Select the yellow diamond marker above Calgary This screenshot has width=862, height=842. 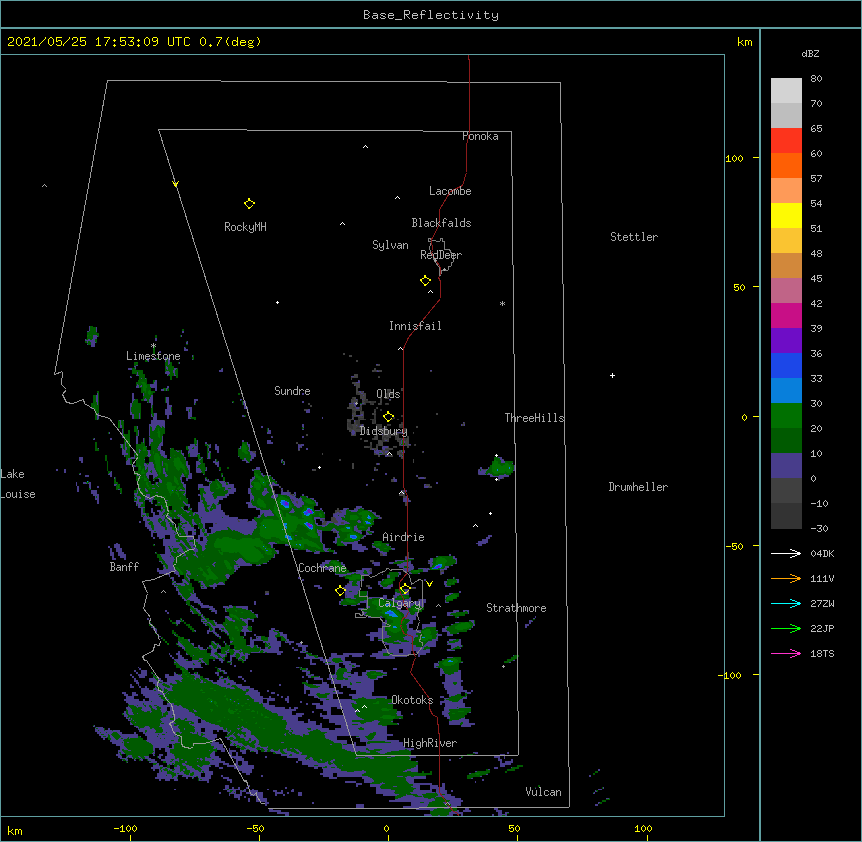405,589
